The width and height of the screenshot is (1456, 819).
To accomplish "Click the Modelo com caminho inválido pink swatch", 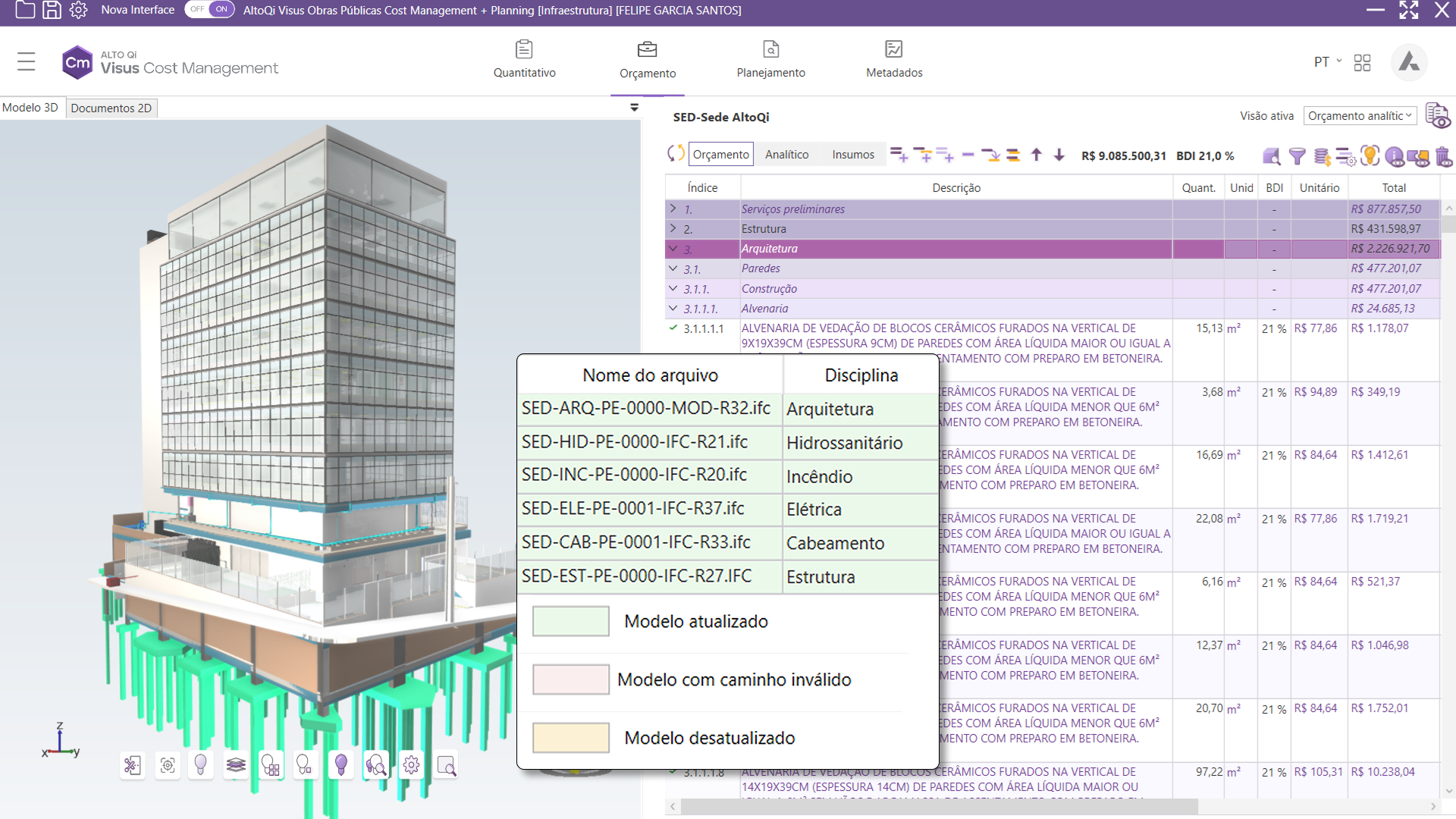I will pos(570,679).
